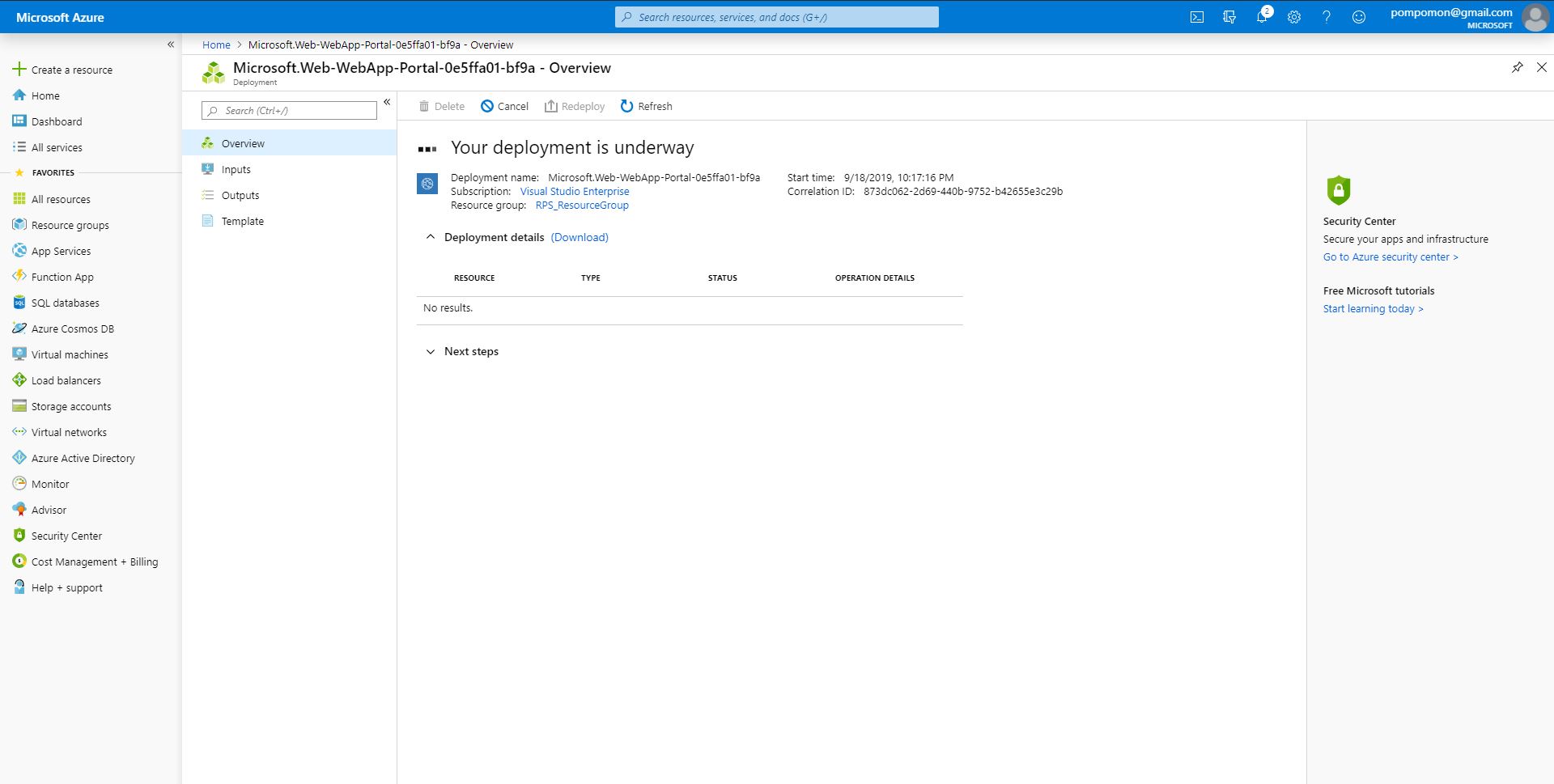Viewport: 1554px width, 784px height.
Task: Refresh the deployment overview
Action: tap(646, 106)
